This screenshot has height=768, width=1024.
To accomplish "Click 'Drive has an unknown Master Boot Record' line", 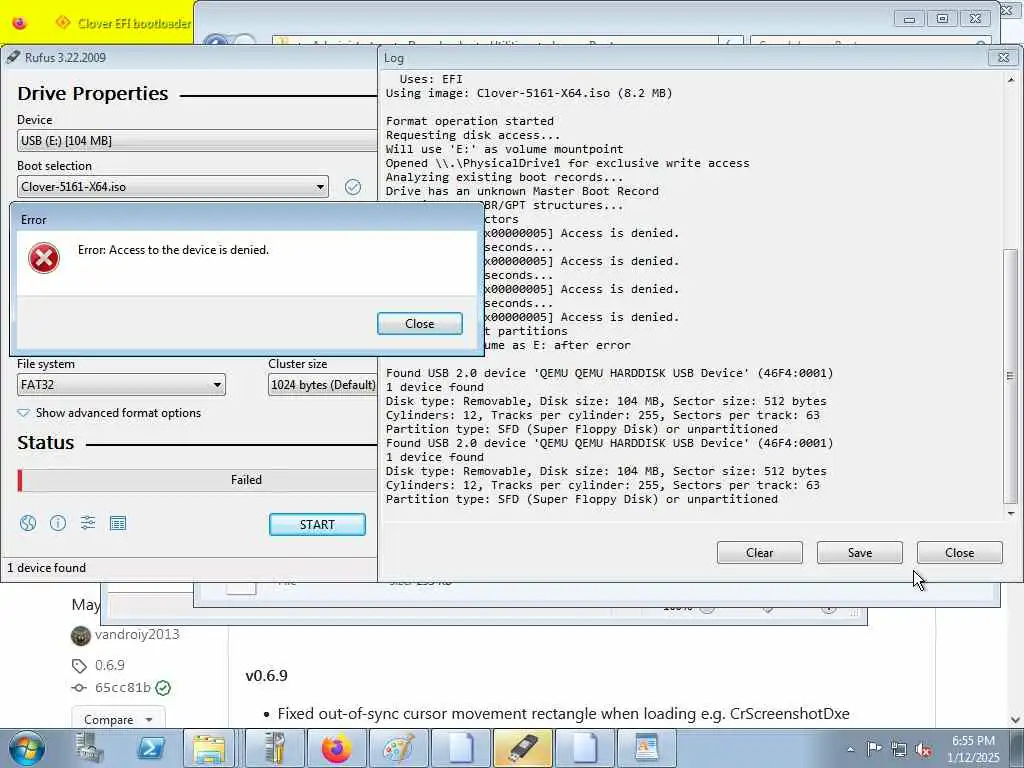I will [522, 191].
